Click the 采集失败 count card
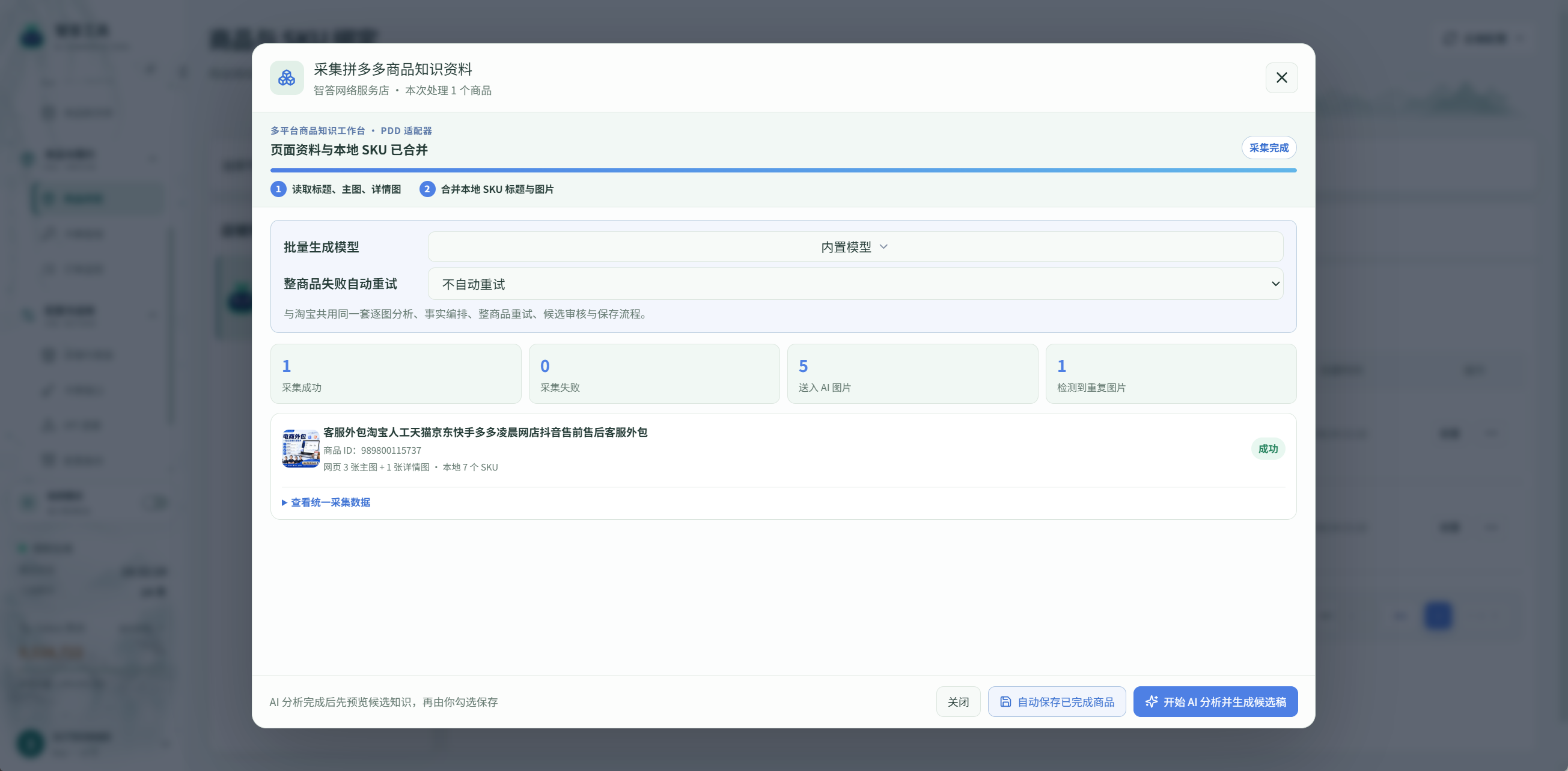Viewport: 1568px width, 771px height. point(654,374)
